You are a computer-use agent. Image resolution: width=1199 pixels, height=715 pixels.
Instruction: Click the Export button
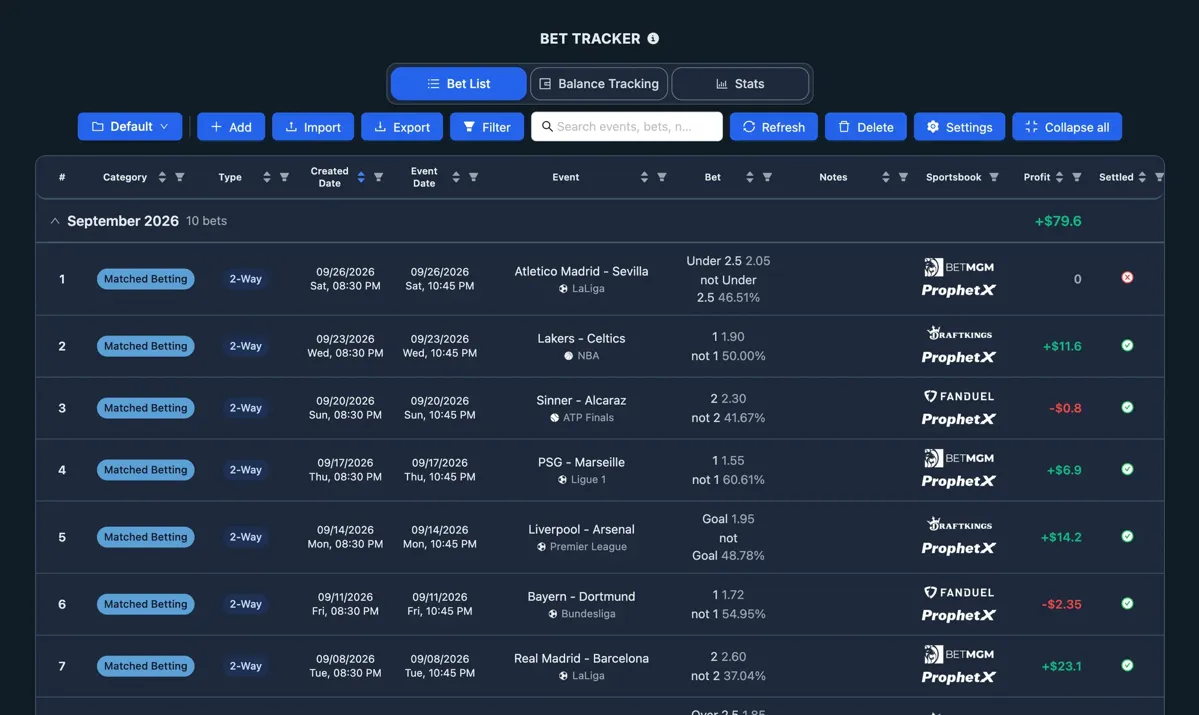[401, 127]
